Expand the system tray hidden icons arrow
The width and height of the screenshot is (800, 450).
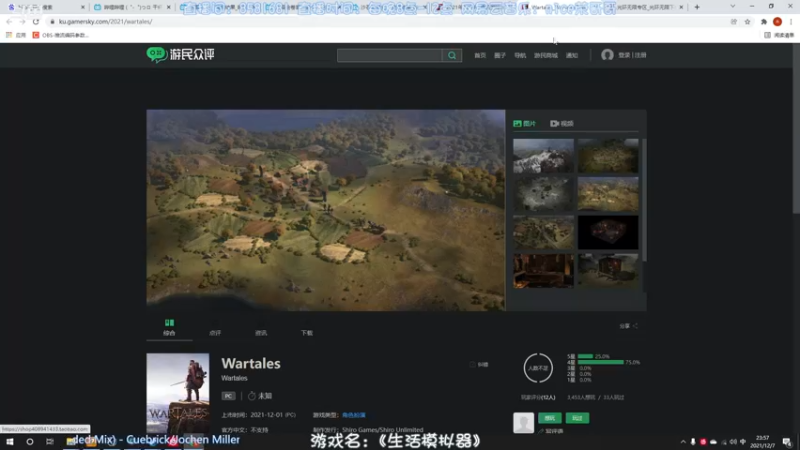pos(683,442)
